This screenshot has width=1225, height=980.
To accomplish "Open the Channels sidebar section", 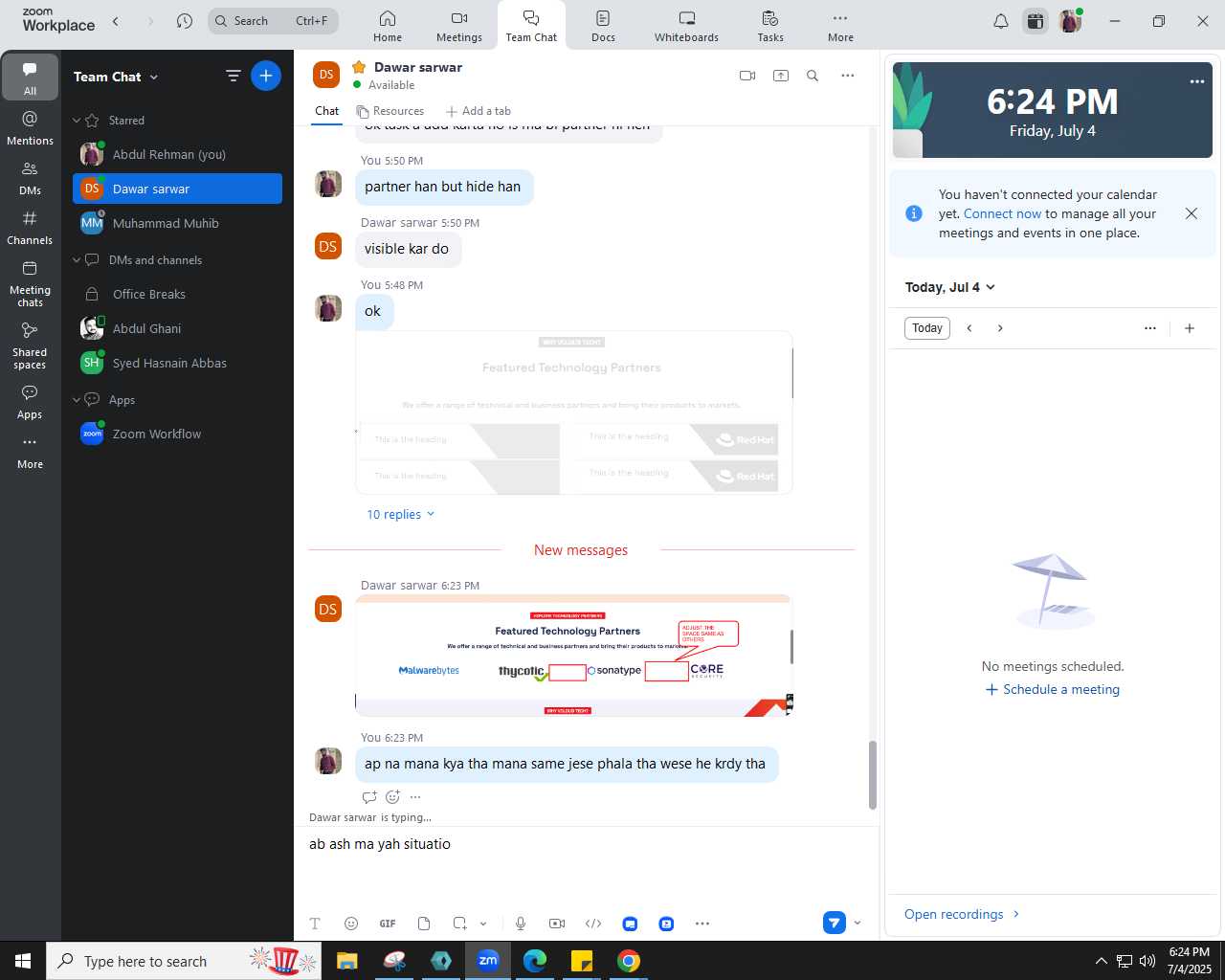I will 30,227.
